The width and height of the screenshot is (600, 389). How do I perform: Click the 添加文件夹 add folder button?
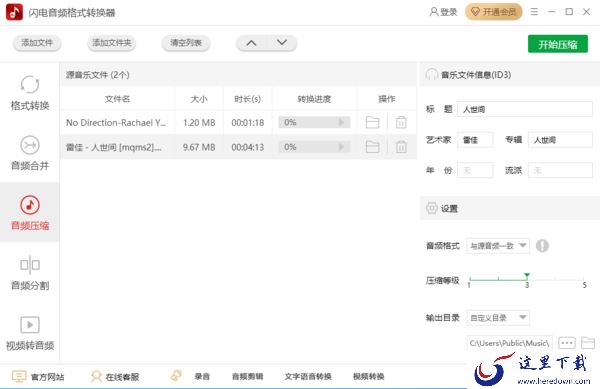click(x=111, y=43)
